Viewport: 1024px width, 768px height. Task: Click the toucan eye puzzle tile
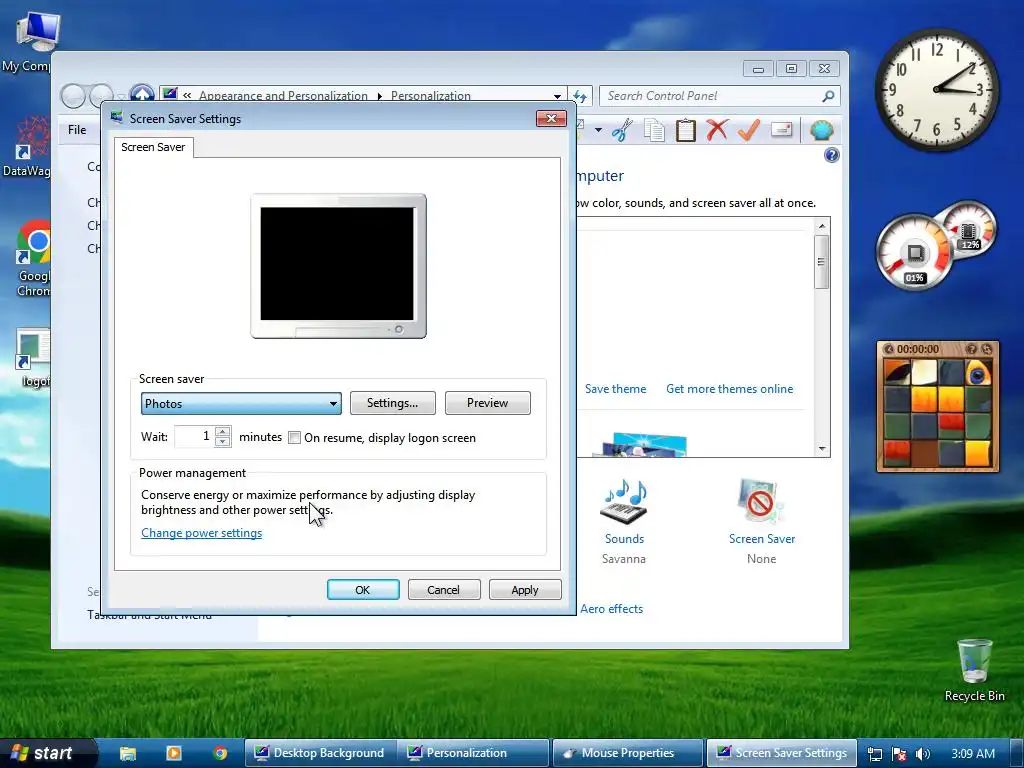pos(978,374)
